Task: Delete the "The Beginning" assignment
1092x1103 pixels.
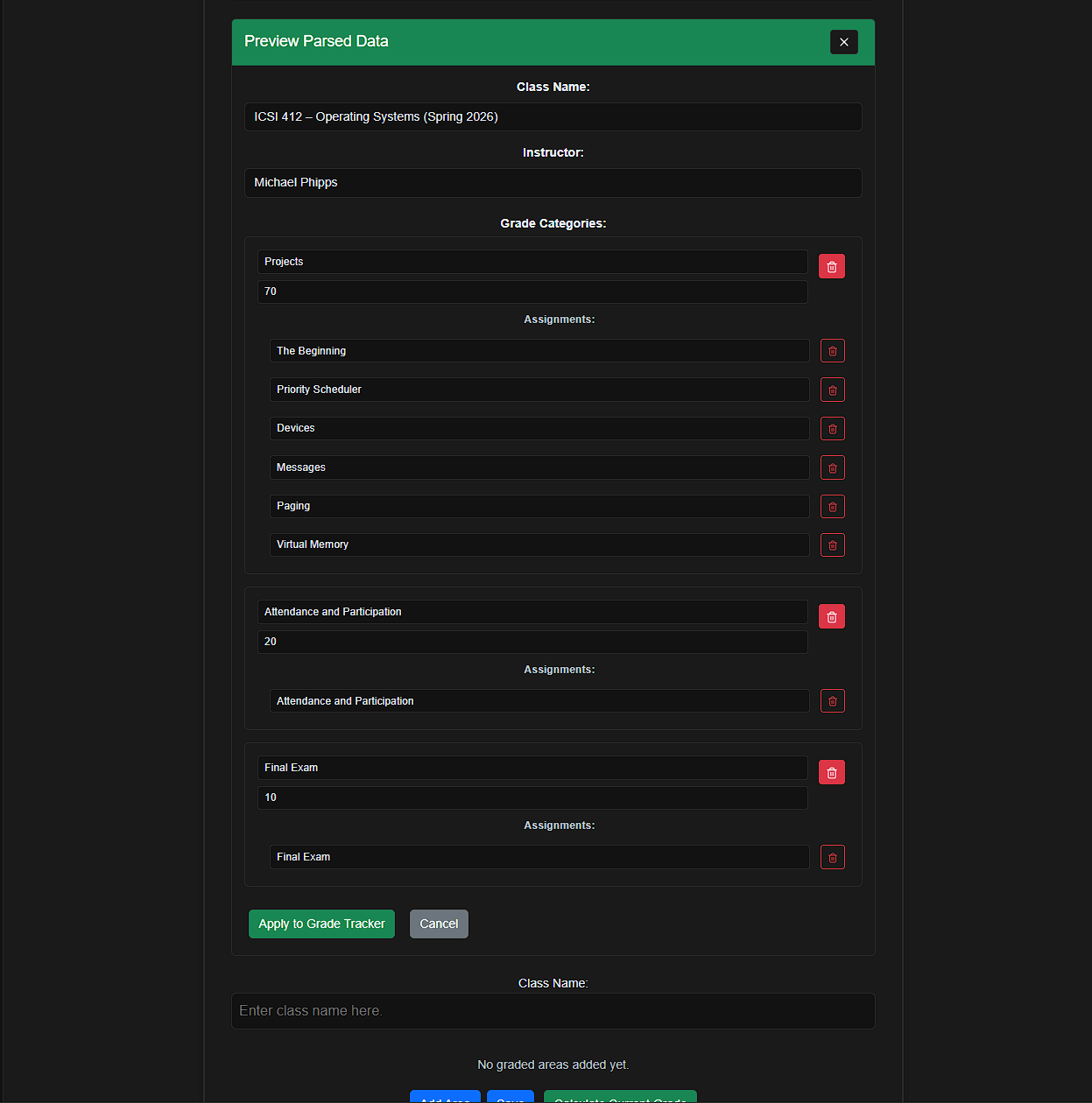Action: (832, 350)
